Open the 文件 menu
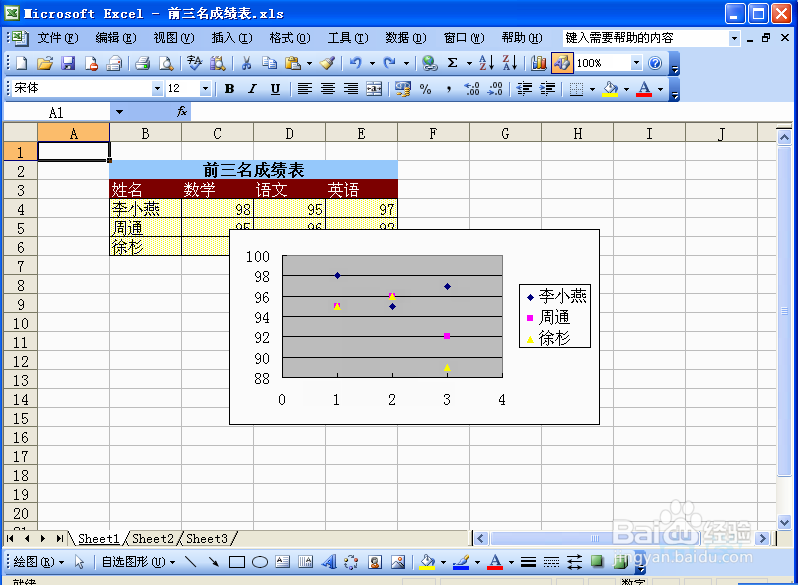 click(58, 38)
